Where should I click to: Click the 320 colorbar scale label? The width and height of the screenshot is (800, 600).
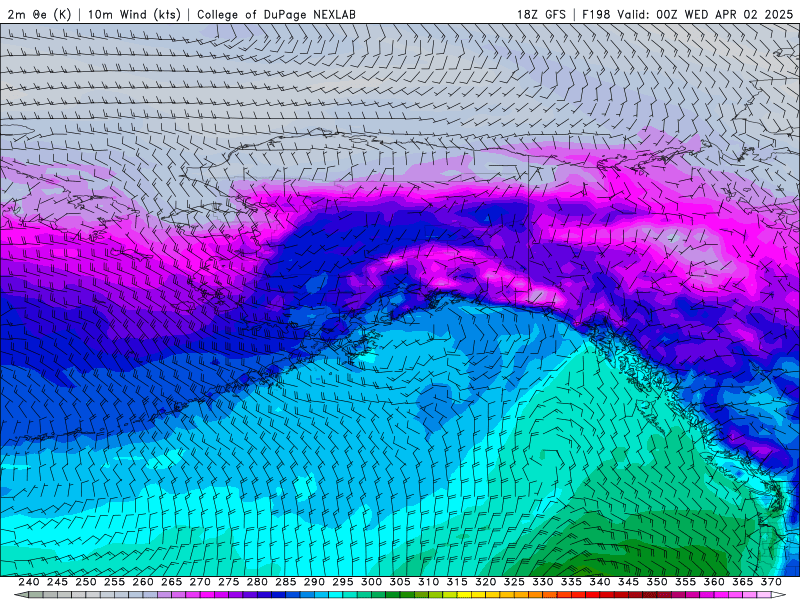click(x=486, y=582)
